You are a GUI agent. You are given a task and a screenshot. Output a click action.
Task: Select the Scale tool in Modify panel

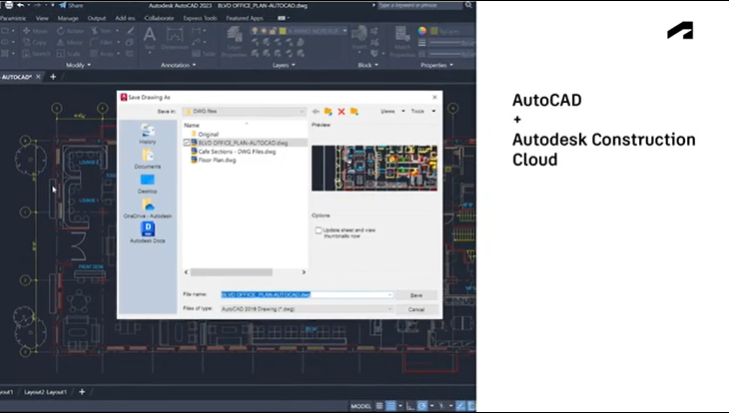69,54
